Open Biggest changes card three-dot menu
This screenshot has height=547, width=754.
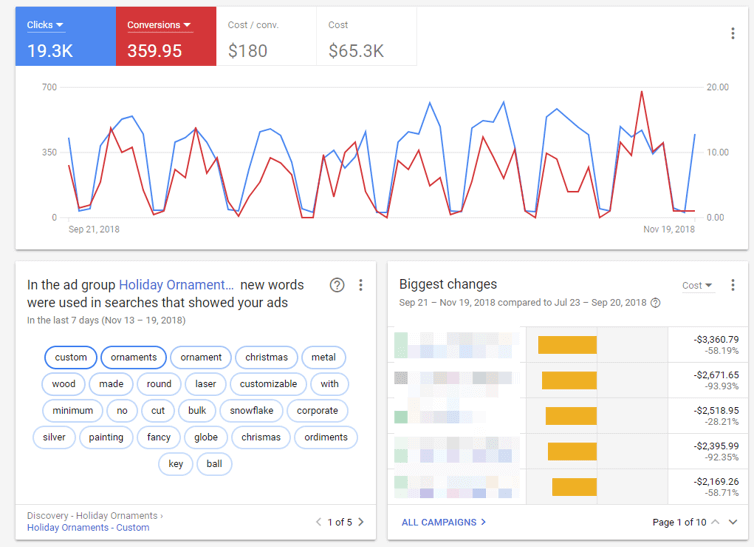734,285
